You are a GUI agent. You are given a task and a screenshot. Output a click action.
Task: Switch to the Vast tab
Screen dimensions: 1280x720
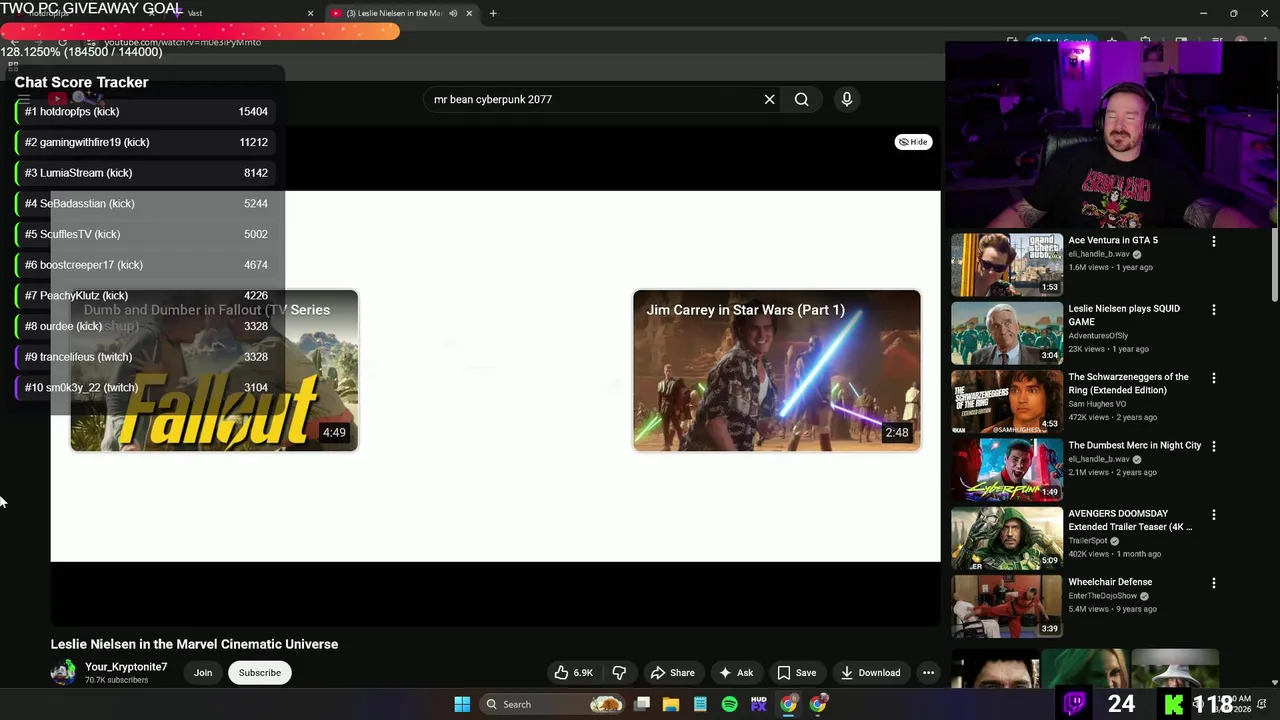pyautogui.click(x=240, y=13)
